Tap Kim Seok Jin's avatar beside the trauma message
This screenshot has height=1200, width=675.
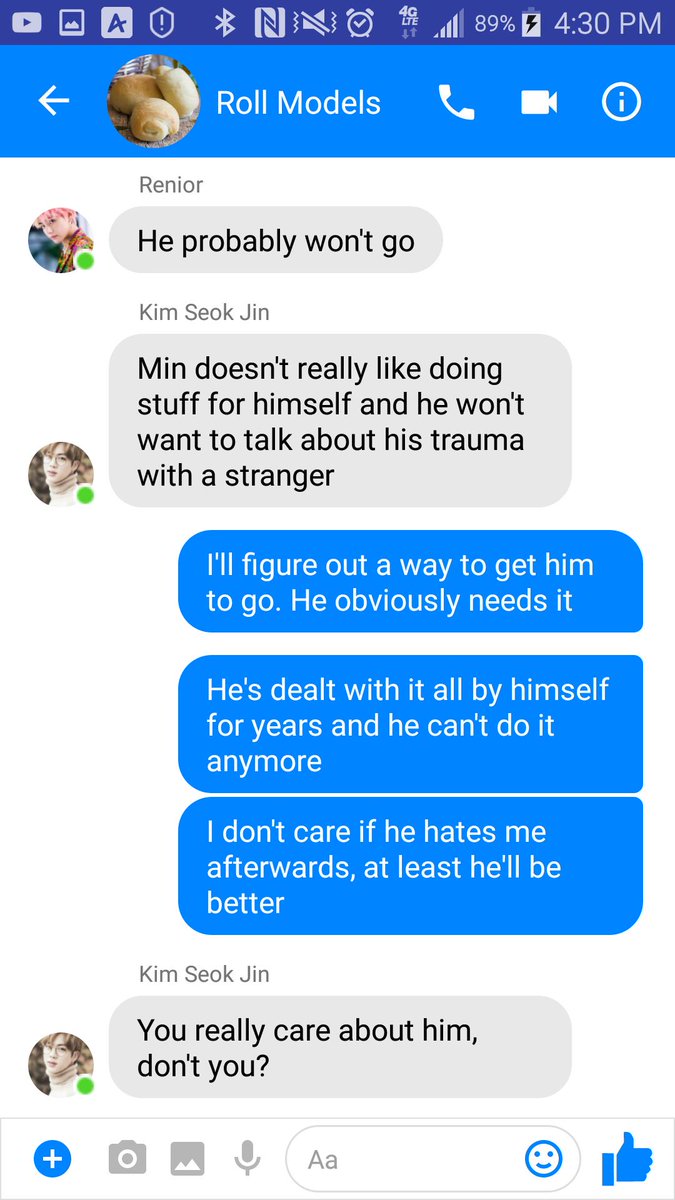61,473
